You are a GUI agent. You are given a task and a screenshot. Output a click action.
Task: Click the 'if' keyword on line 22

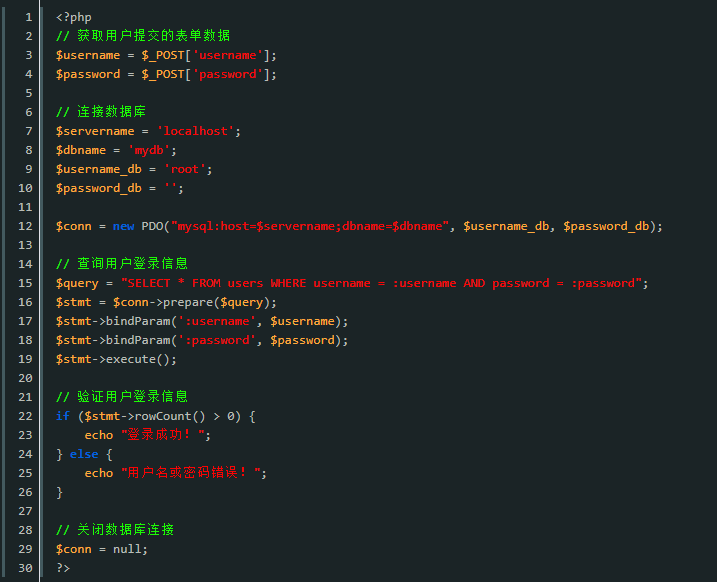(63, 416)
